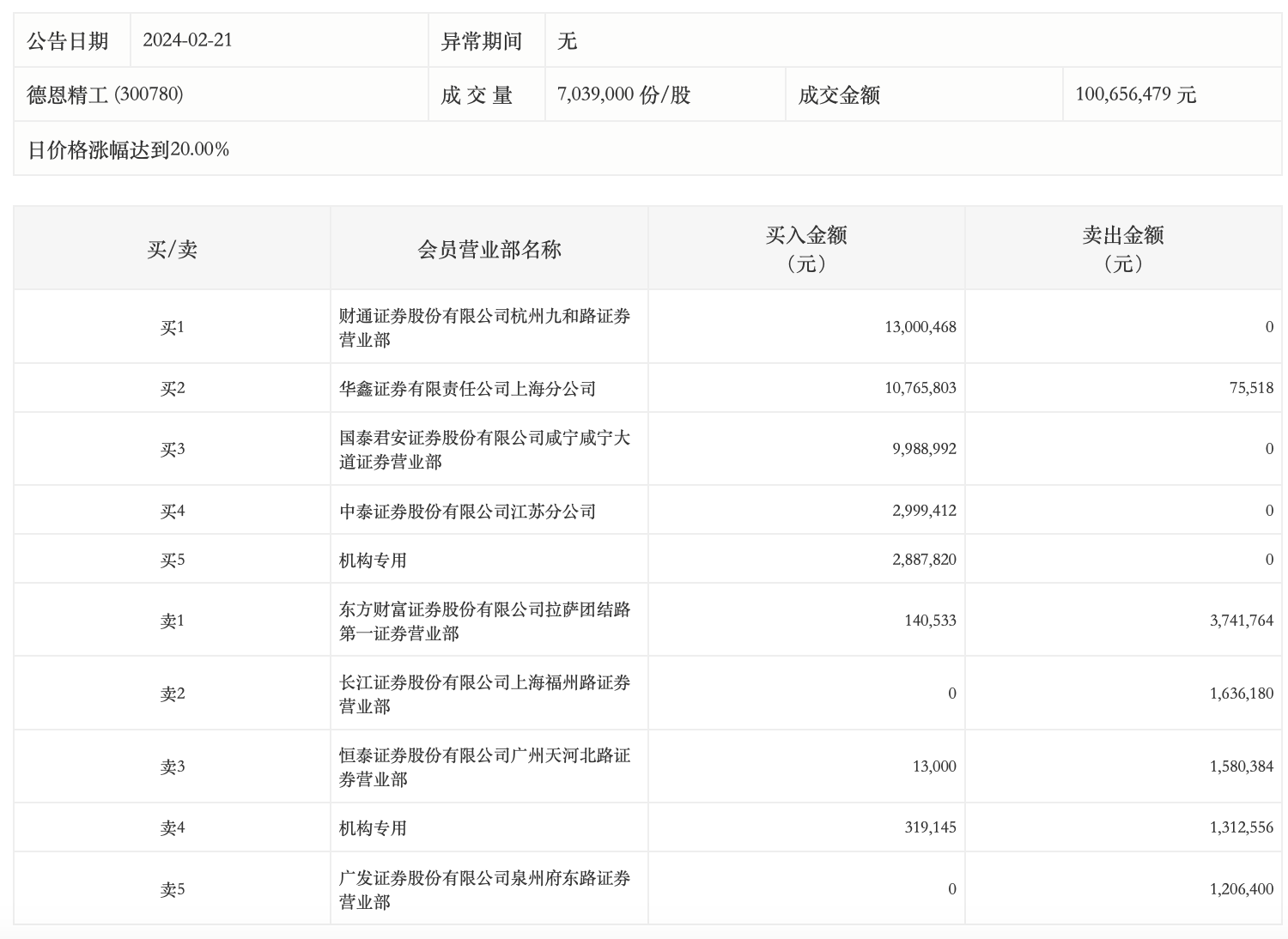Click the 买1 buy amount 13,000,468

tap(920, 327)
